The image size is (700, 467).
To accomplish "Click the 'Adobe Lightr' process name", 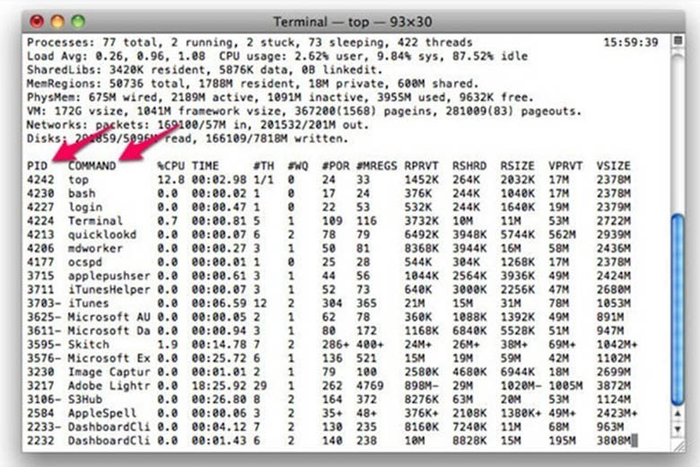I will [x=109, y=386].
